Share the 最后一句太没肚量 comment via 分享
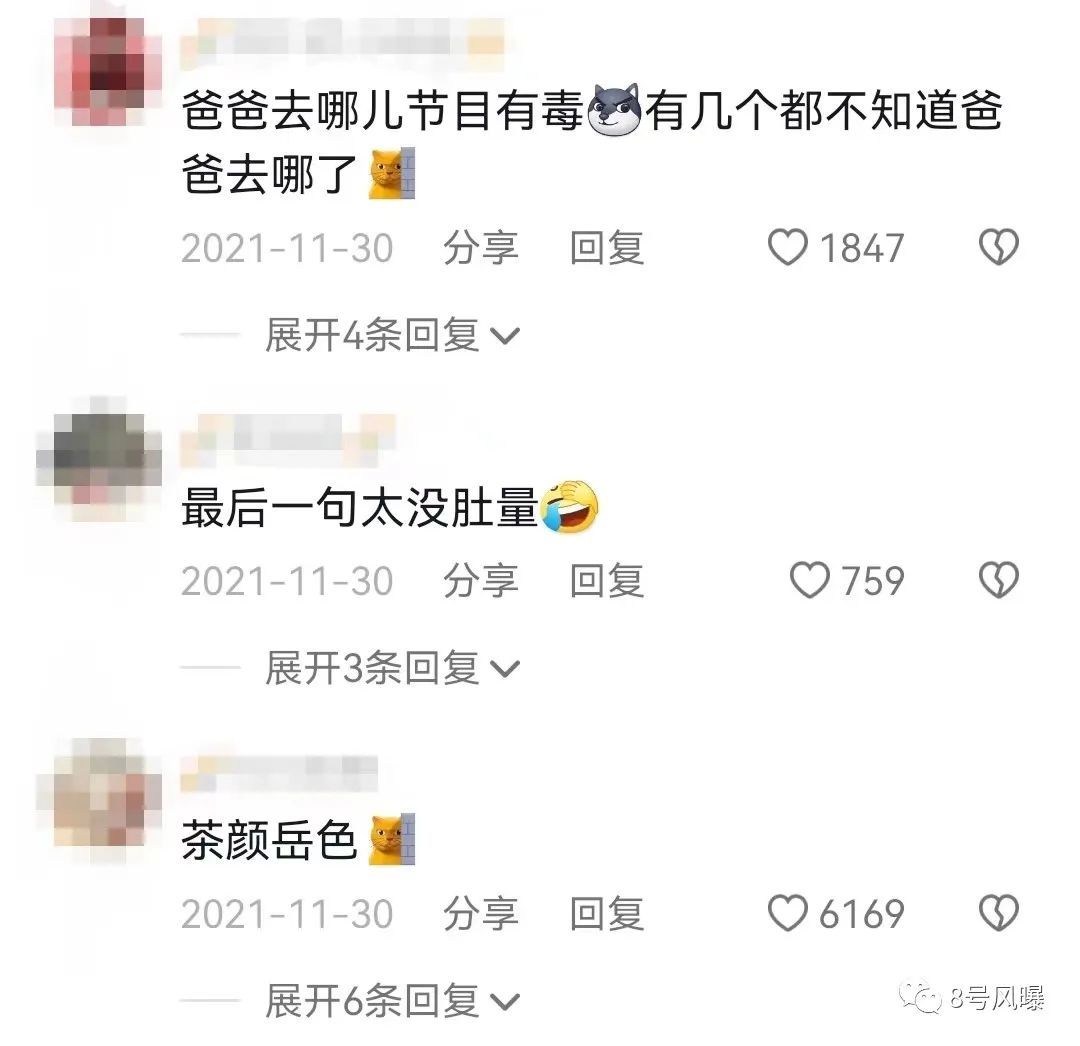Screen dimensions: 1080x1046 click(481, 580)
